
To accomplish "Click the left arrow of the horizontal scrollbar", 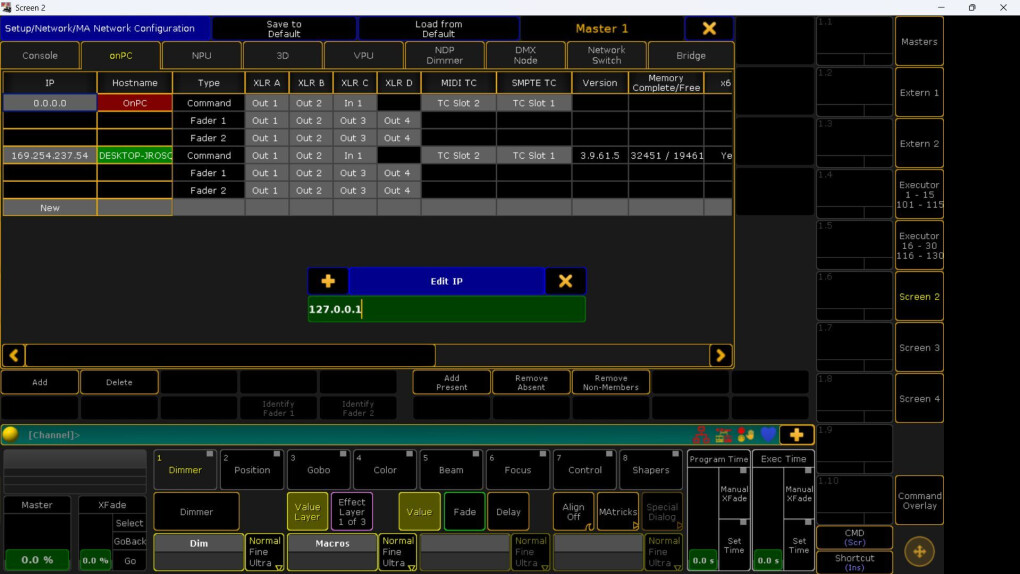I will [14, 355].
